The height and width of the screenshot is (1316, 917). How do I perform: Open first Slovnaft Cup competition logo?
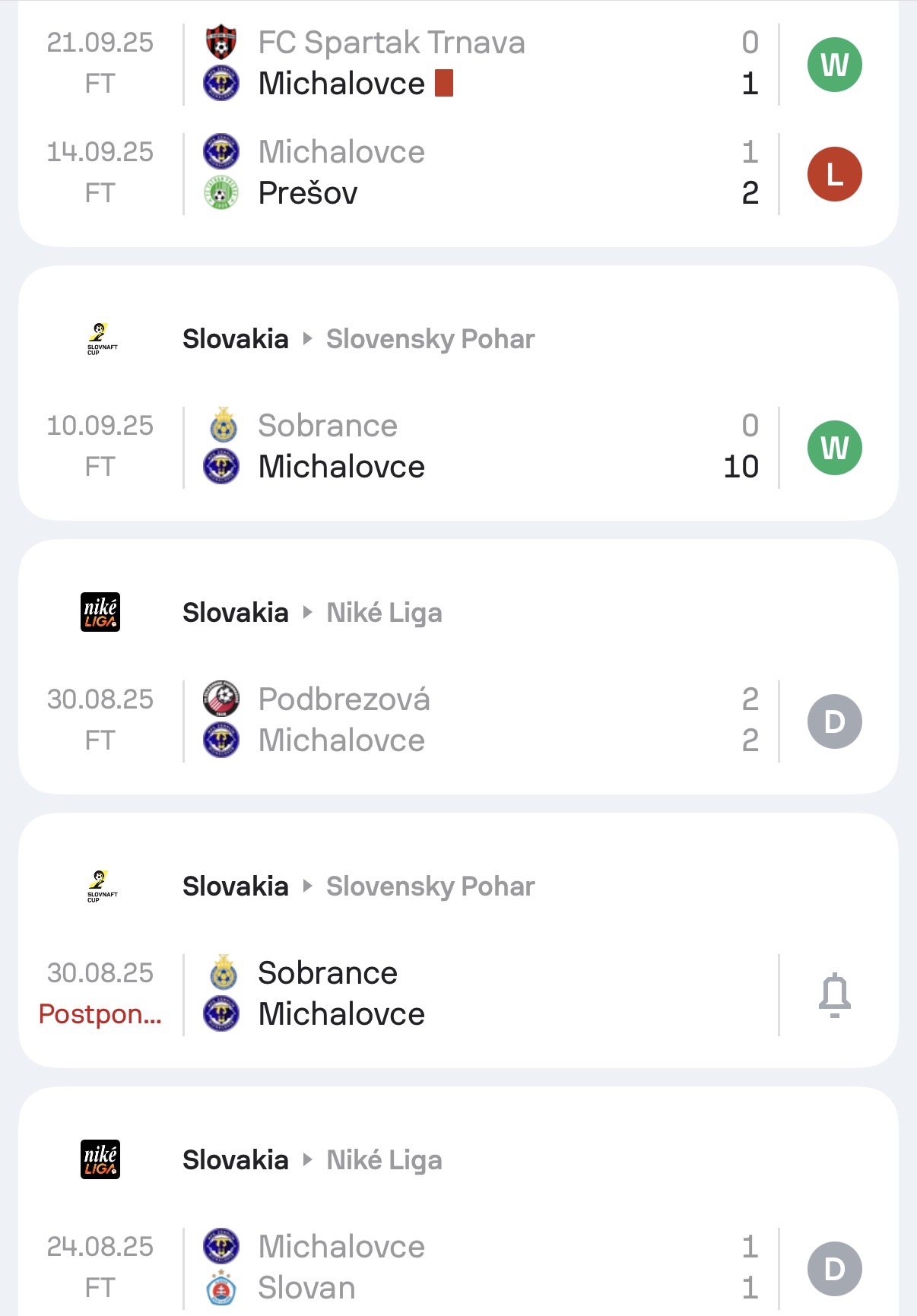coord(101,339)
